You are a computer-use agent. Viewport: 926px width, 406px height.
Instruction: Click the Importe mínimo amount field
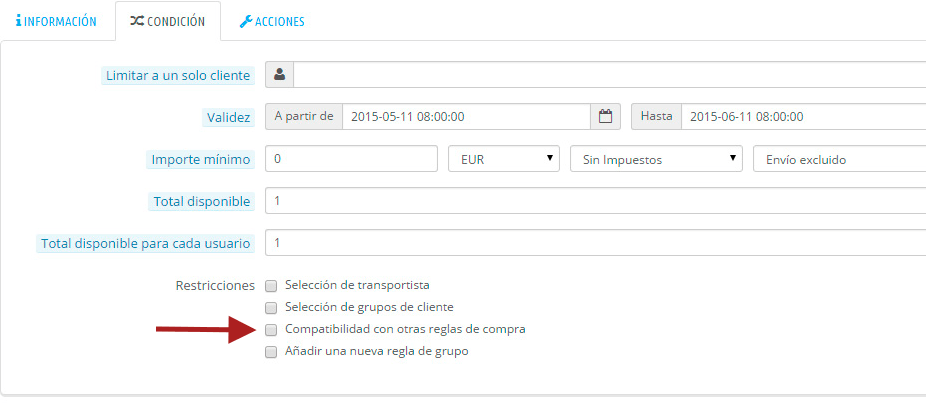(351, 159)
